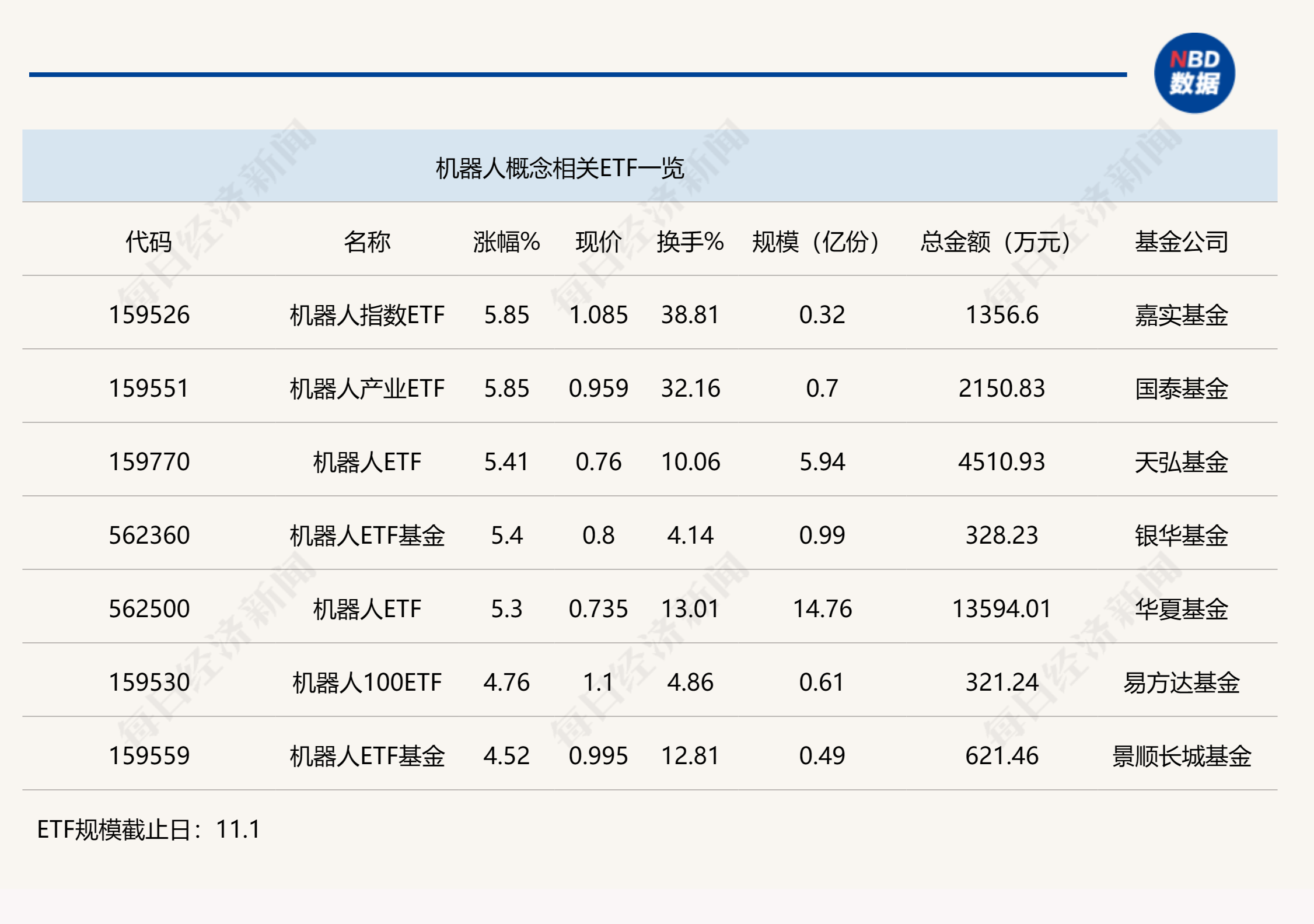Click price 1.085 in the 159526 row
This screenshot has height=924, width=1314.
click(x=599, y=315)
